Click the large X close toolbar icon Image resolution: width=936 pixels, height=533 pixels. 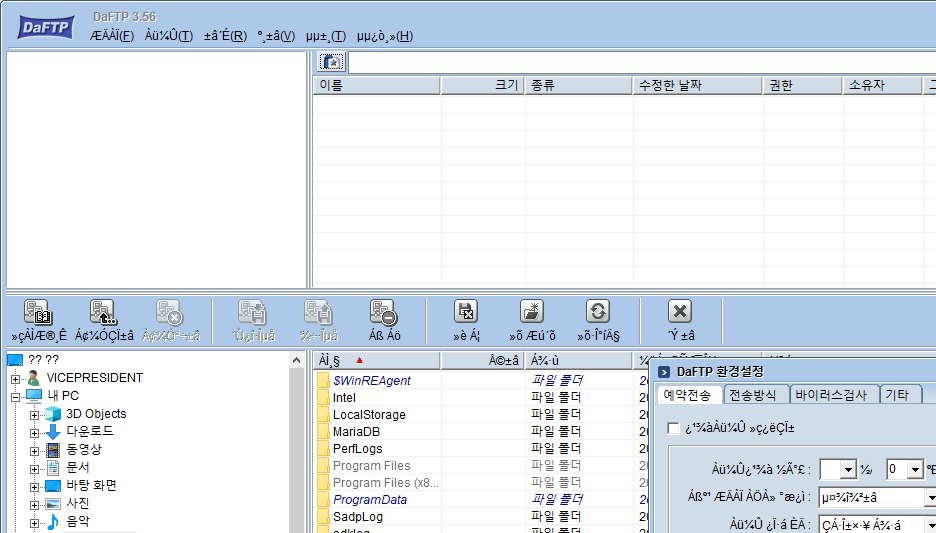point(680,312)
